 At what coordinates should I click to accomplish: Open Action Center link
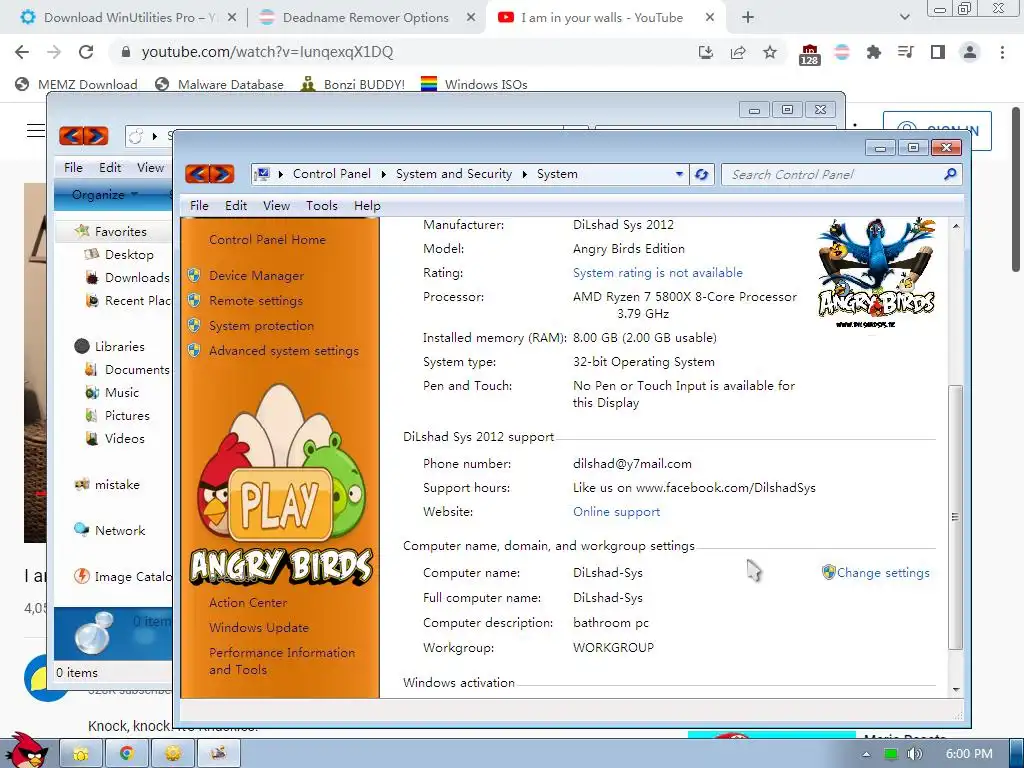pos(248,603)
